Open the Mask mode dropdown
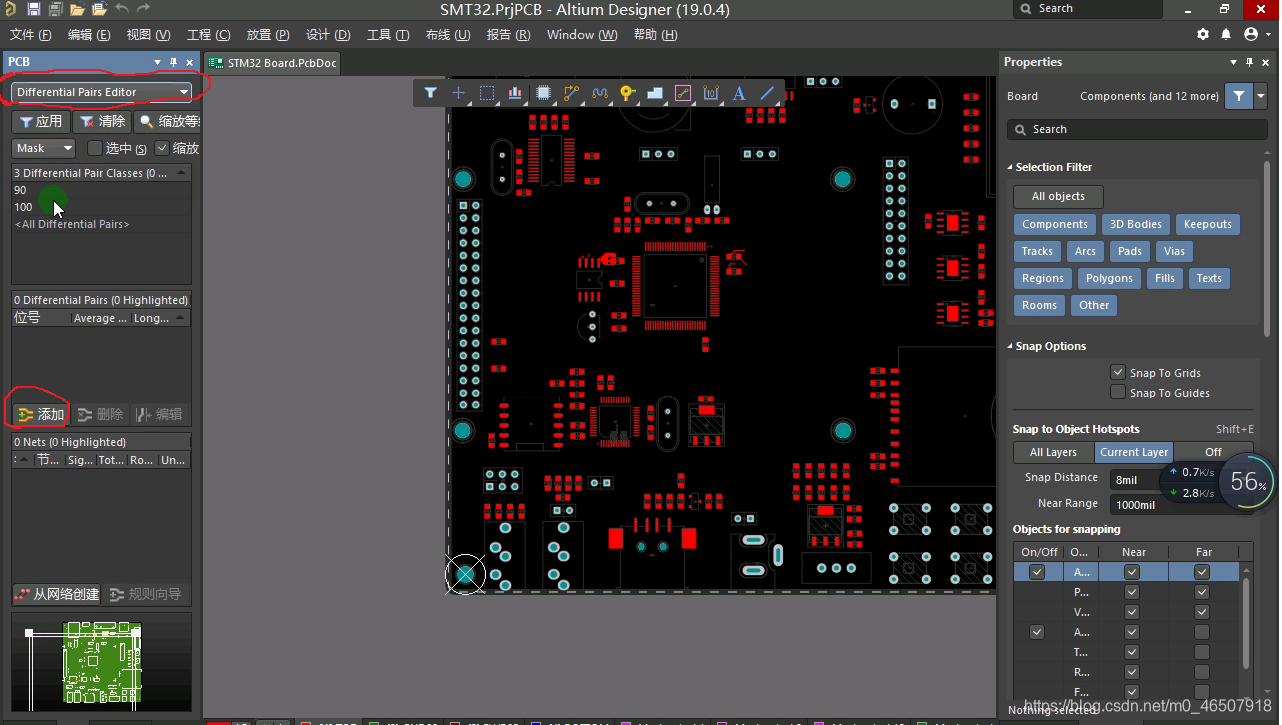This screenshot has width=1282, height=725. (44, 148)
